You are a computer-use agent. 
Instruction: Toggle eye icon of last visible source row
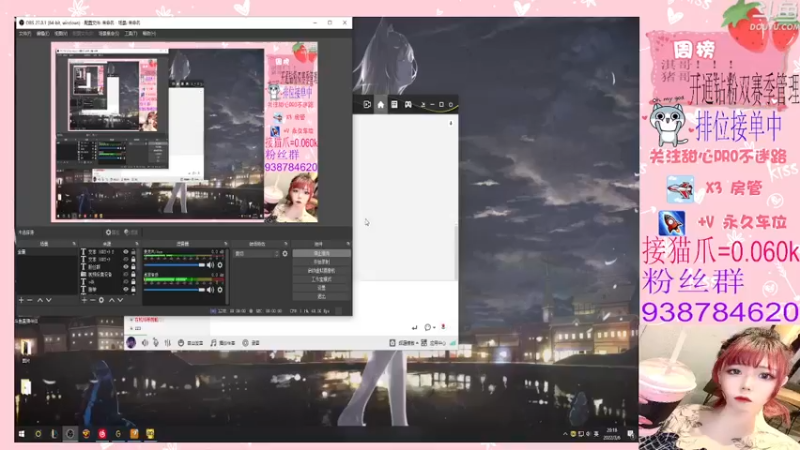pos(126,289)
